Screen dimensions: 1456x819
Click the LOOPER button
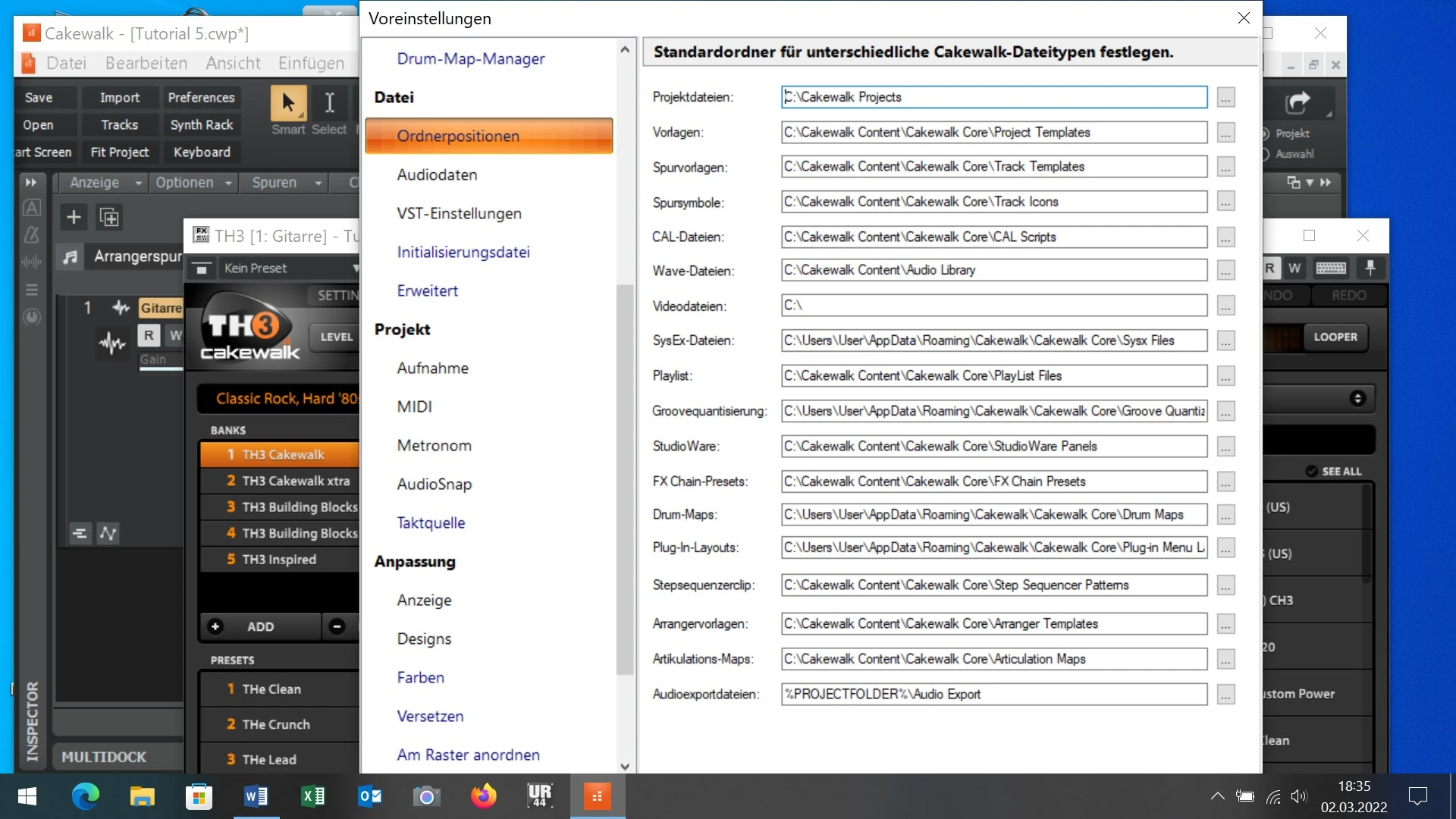point(1335,337)
